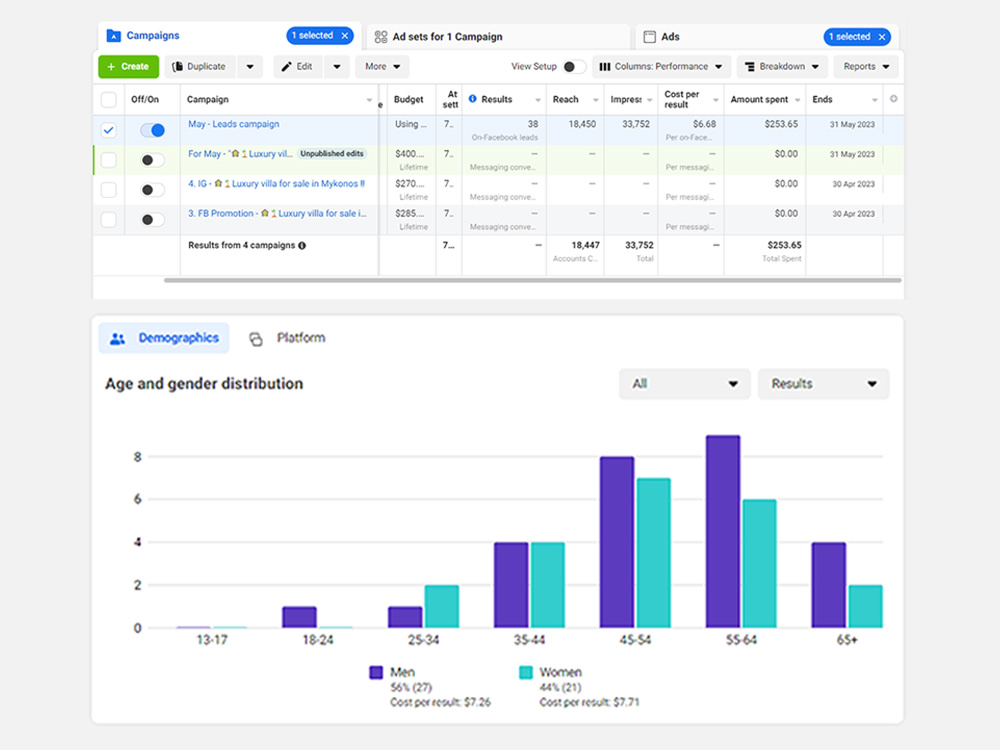This screenshot has width=1000, height=750.
Task: Select the Demographics tab
Action: (x=164, y=338)
